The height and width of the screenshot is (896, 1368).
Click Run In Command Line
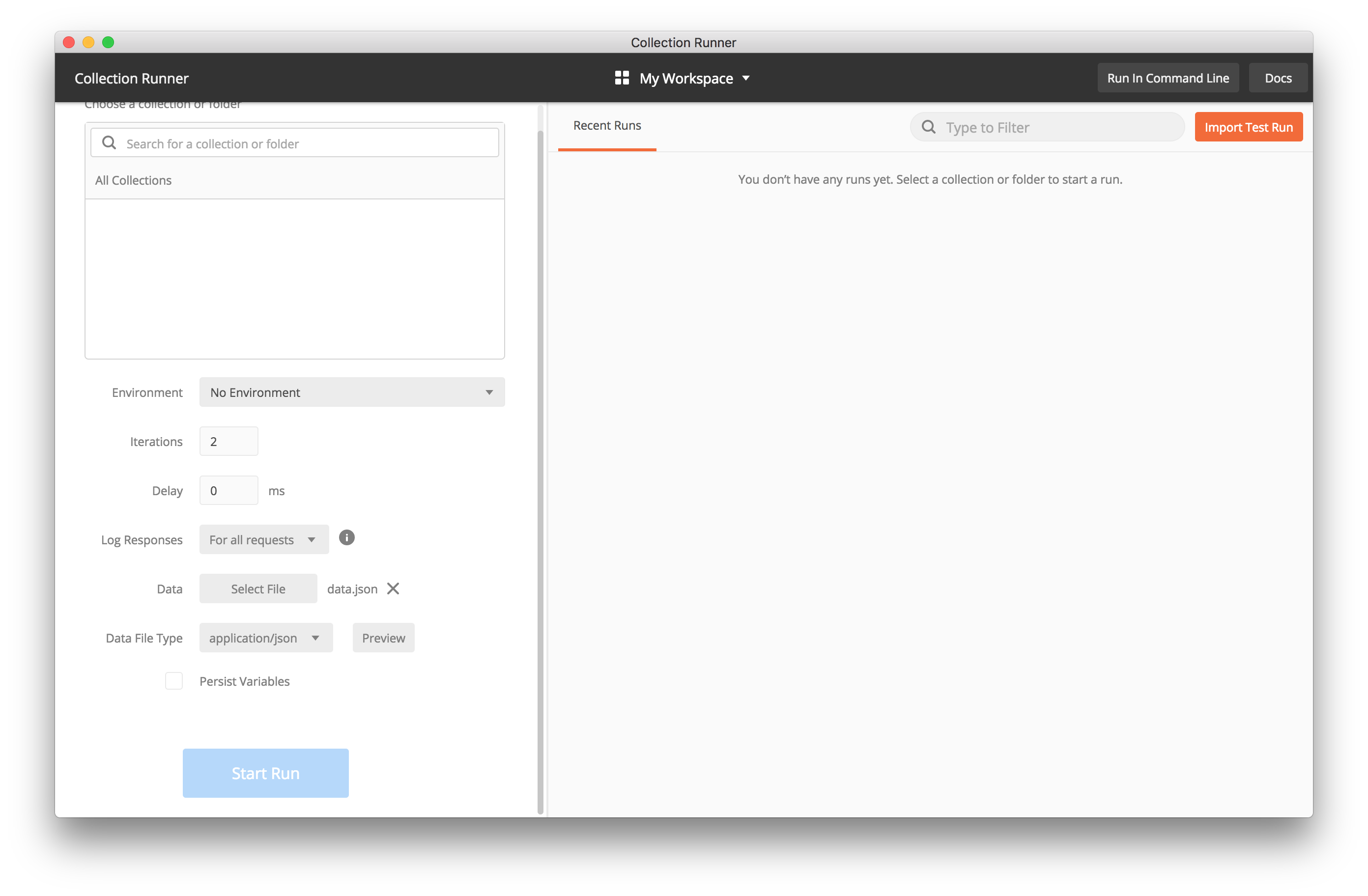point(1168,78)
